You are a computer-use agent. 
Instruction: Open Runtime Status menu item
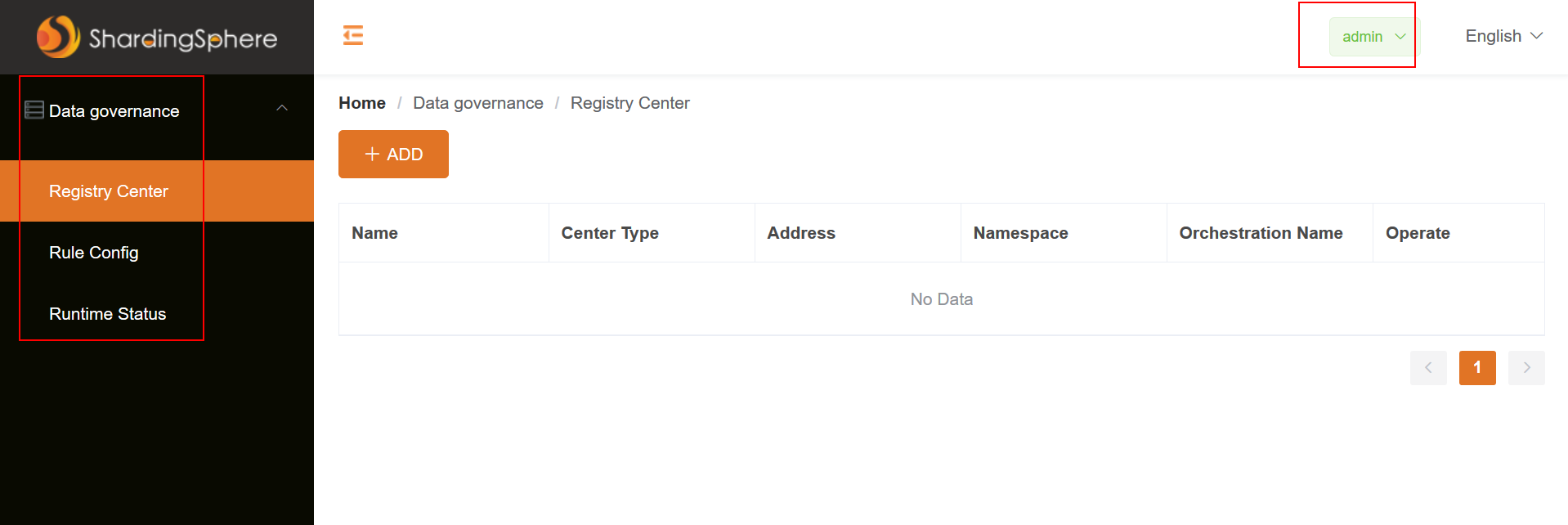tap(108, 314)
